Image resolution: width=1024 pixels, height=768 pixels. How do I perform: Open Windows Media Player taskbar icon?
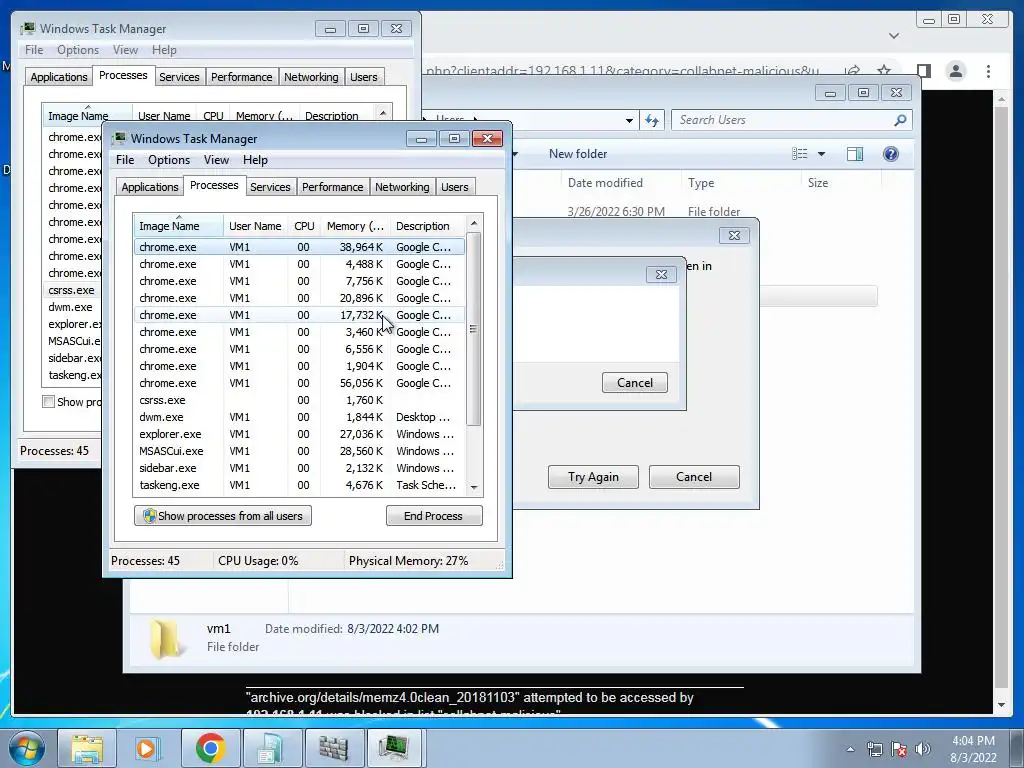click(147, 748)
